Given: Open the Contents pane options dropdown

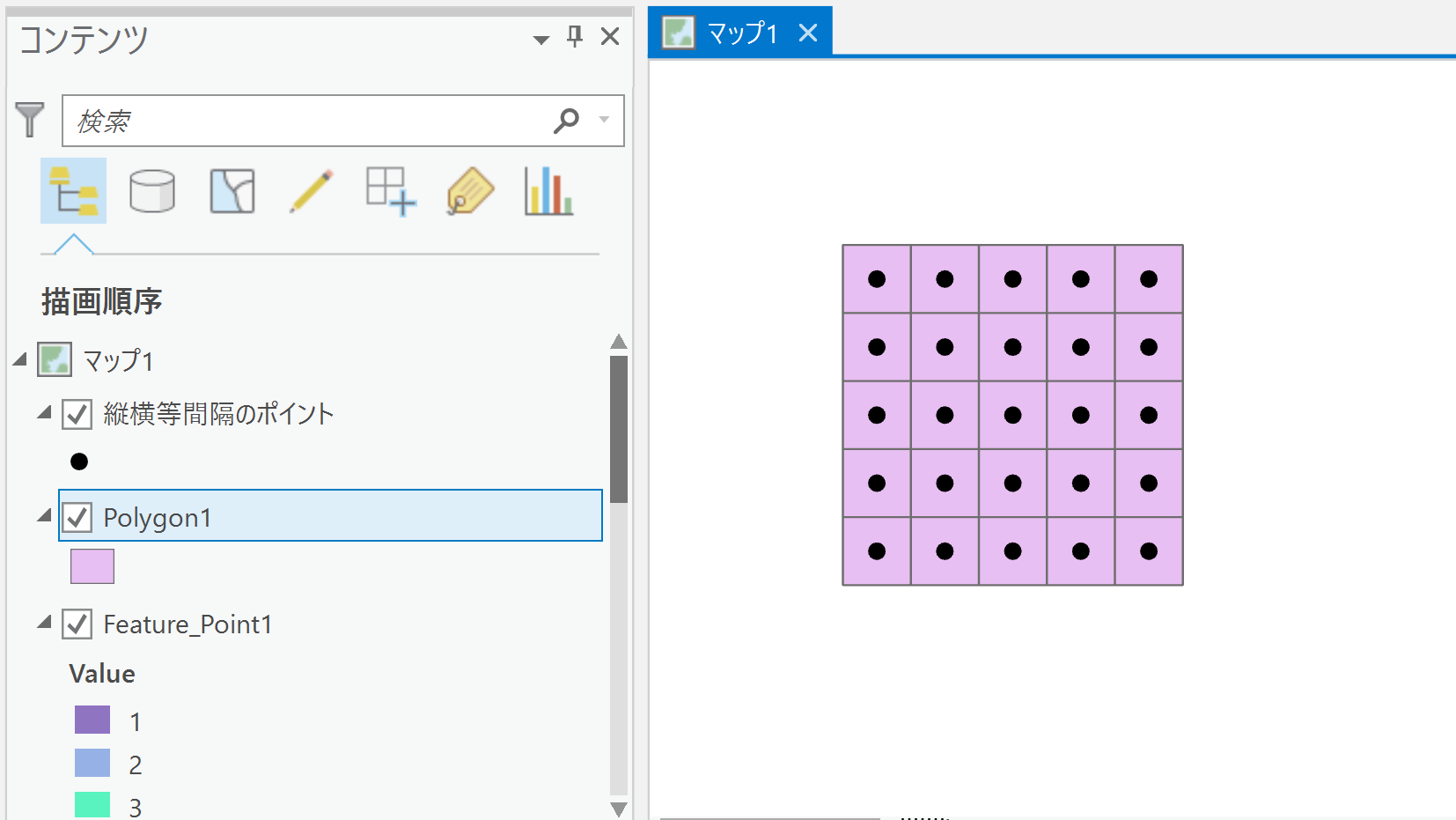Looking at the screenshot, I should 541,40.
